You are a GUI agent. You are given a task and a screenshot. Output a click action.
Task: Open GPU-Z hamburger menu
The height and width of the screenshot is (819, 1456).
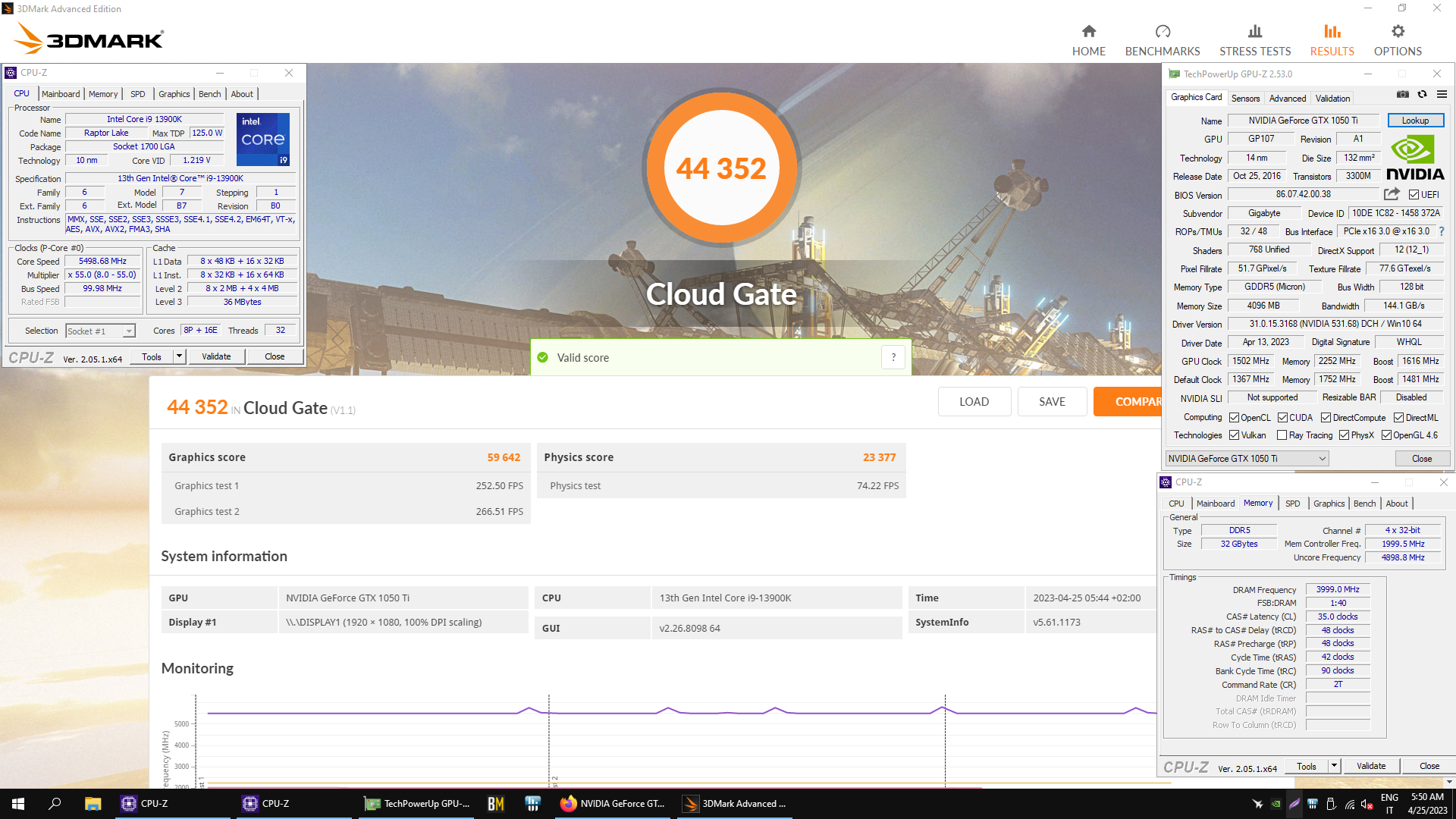1442,94
